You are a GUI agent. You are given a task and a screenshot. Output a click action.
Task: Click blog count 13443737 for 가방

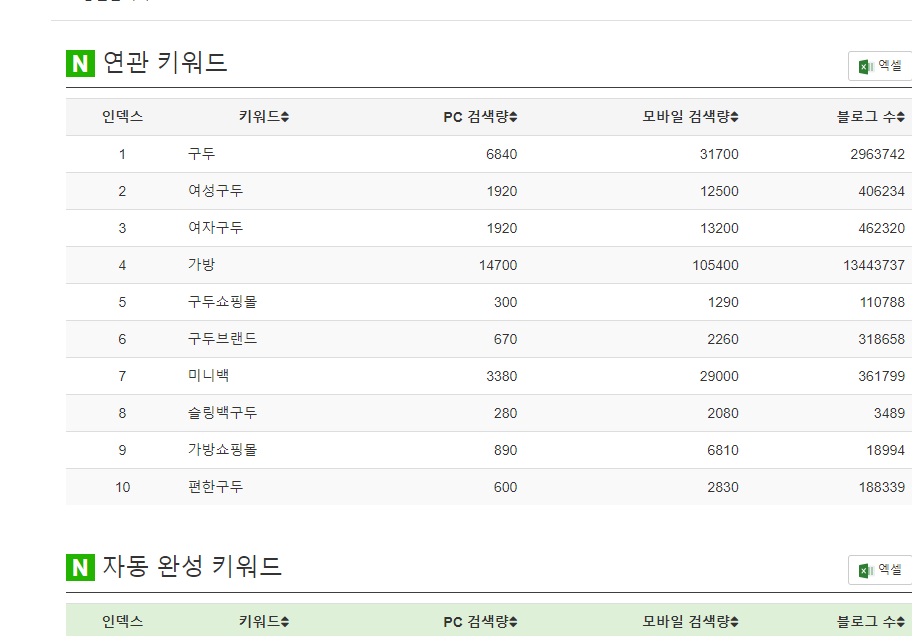874,265
